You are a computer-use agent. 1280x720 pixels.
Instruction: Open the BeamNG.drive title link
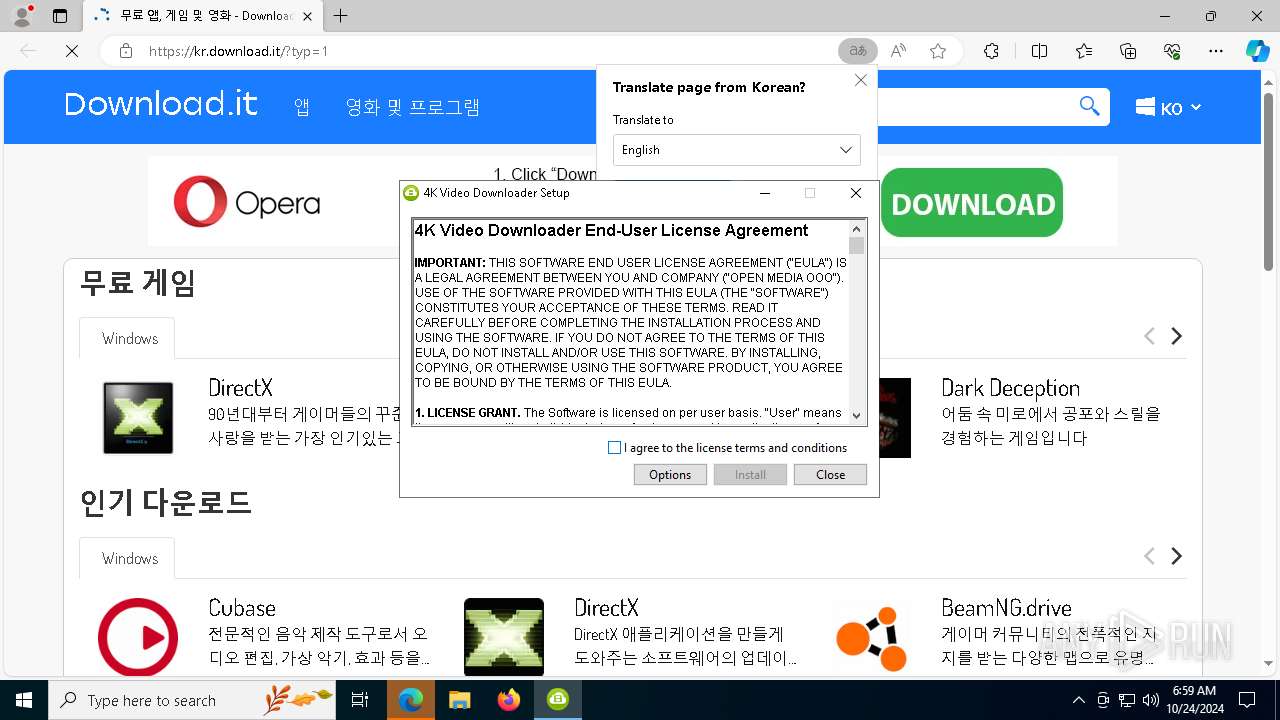click(1006, 608)
